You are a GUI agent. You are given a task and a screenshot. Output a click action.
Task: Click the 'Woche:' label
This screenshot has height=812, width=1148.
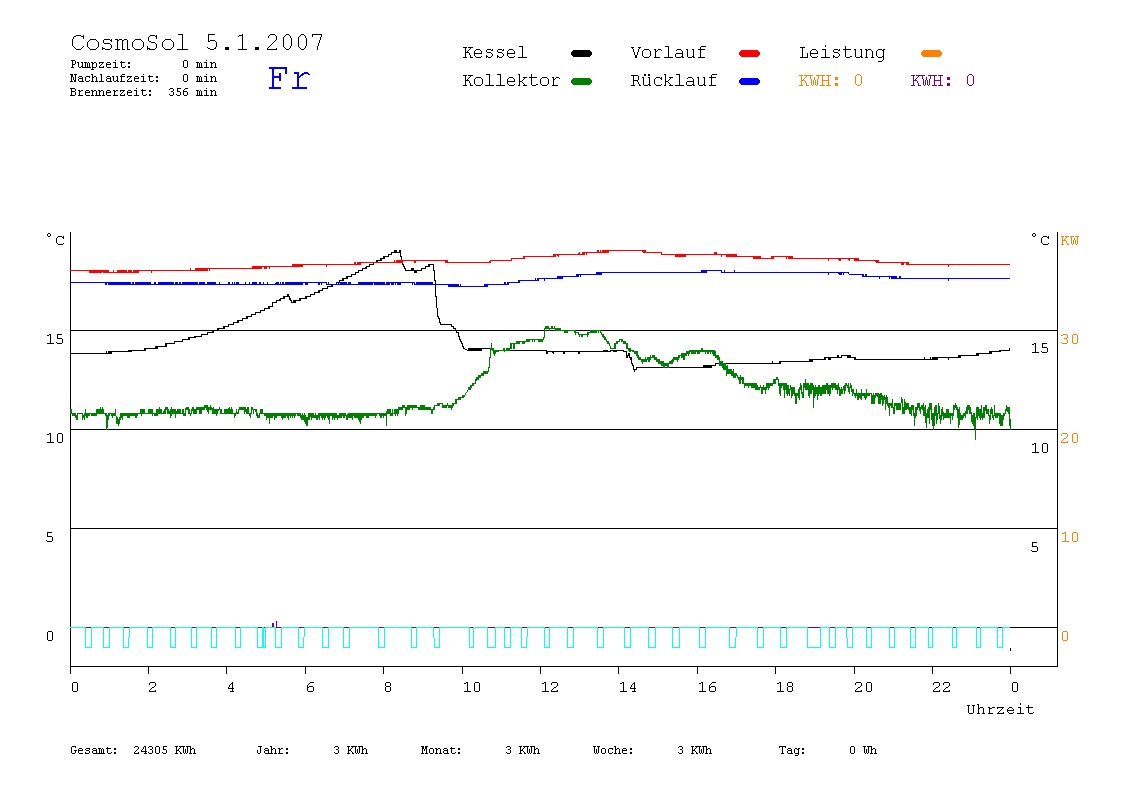click(x=613, y=750)
